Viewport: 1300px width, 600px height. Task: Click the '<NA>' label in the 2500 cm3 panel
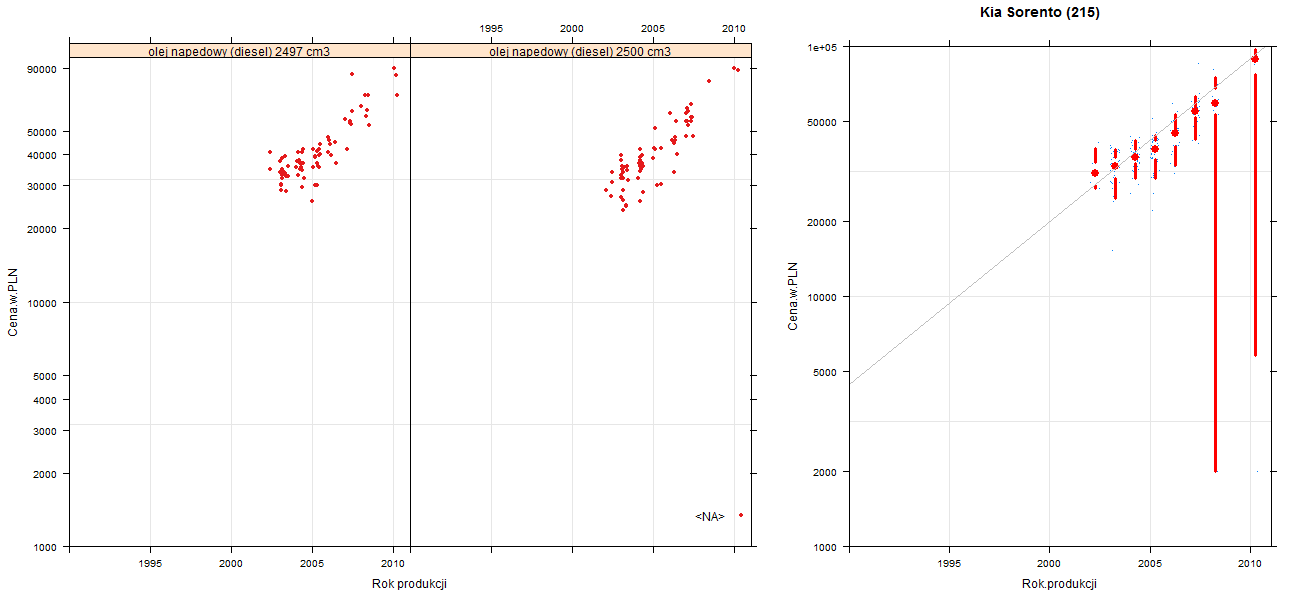click(709, 516)
